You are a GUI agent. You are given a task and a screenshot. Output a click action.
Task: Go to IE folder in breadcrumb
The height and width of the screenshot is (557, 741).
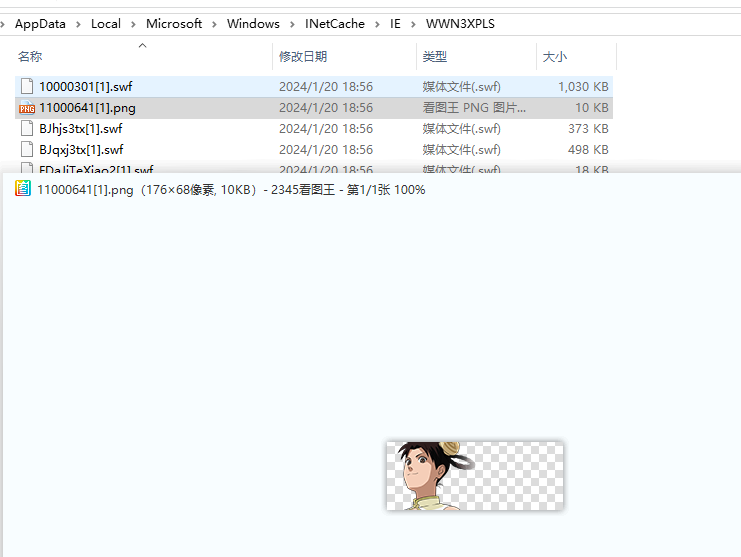[395, 24]
